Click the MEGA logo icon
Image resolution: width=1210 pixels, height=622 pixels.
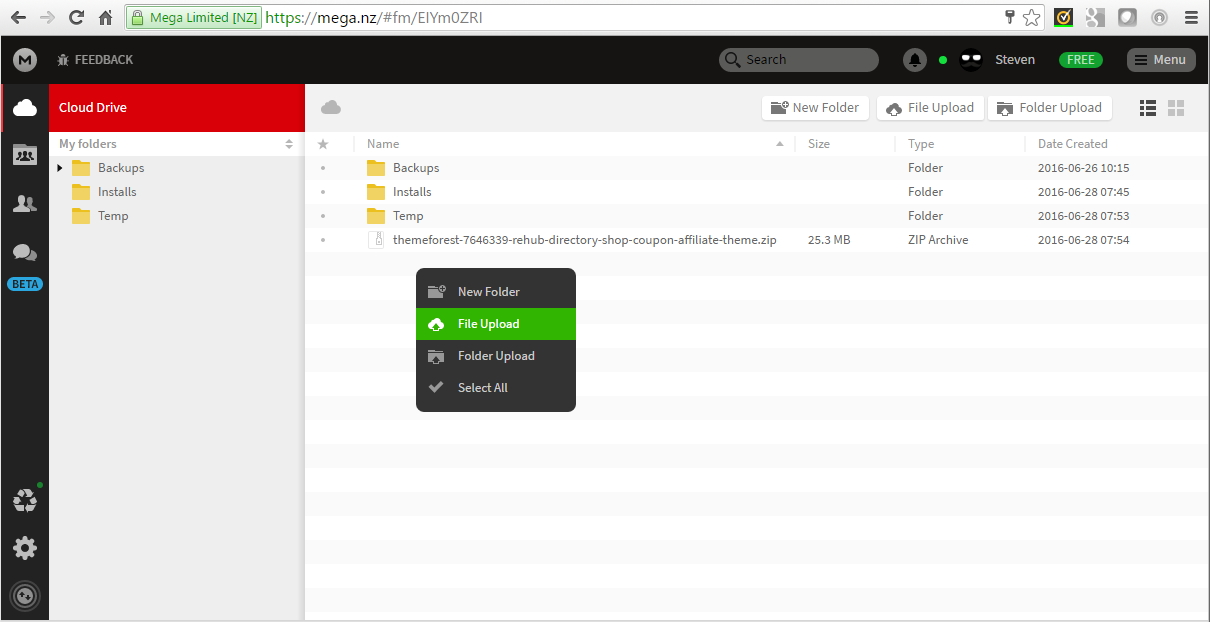tap(25, 60)
